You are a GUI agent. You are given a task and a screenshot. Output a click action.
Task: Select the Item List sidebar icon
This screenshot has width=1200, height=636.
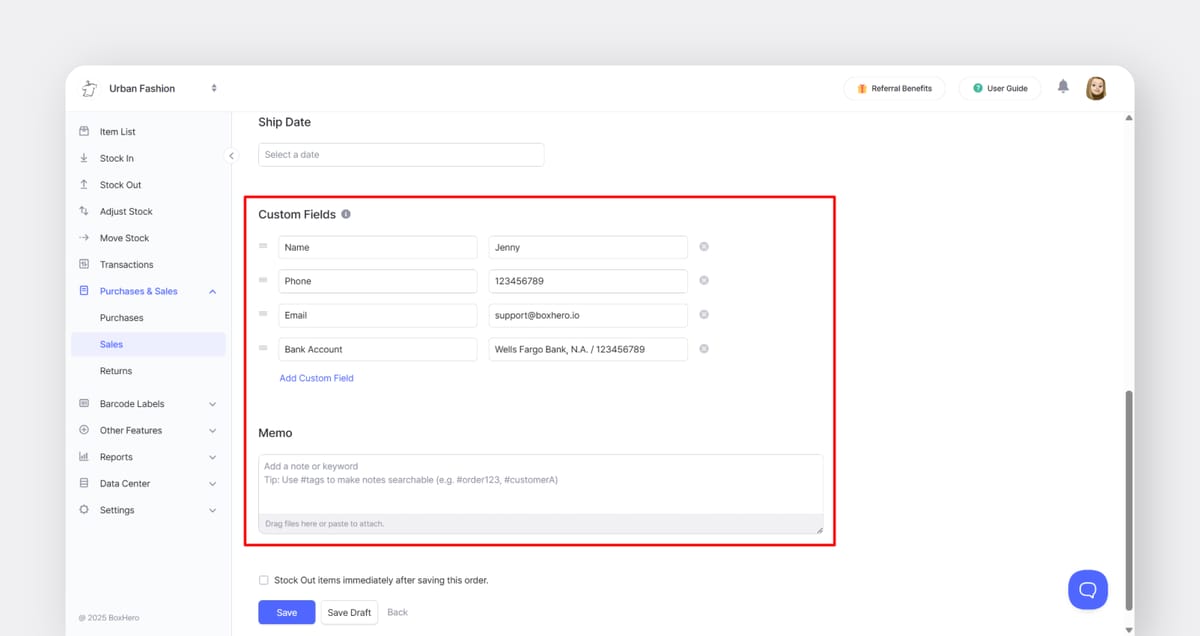coord(85,131)
